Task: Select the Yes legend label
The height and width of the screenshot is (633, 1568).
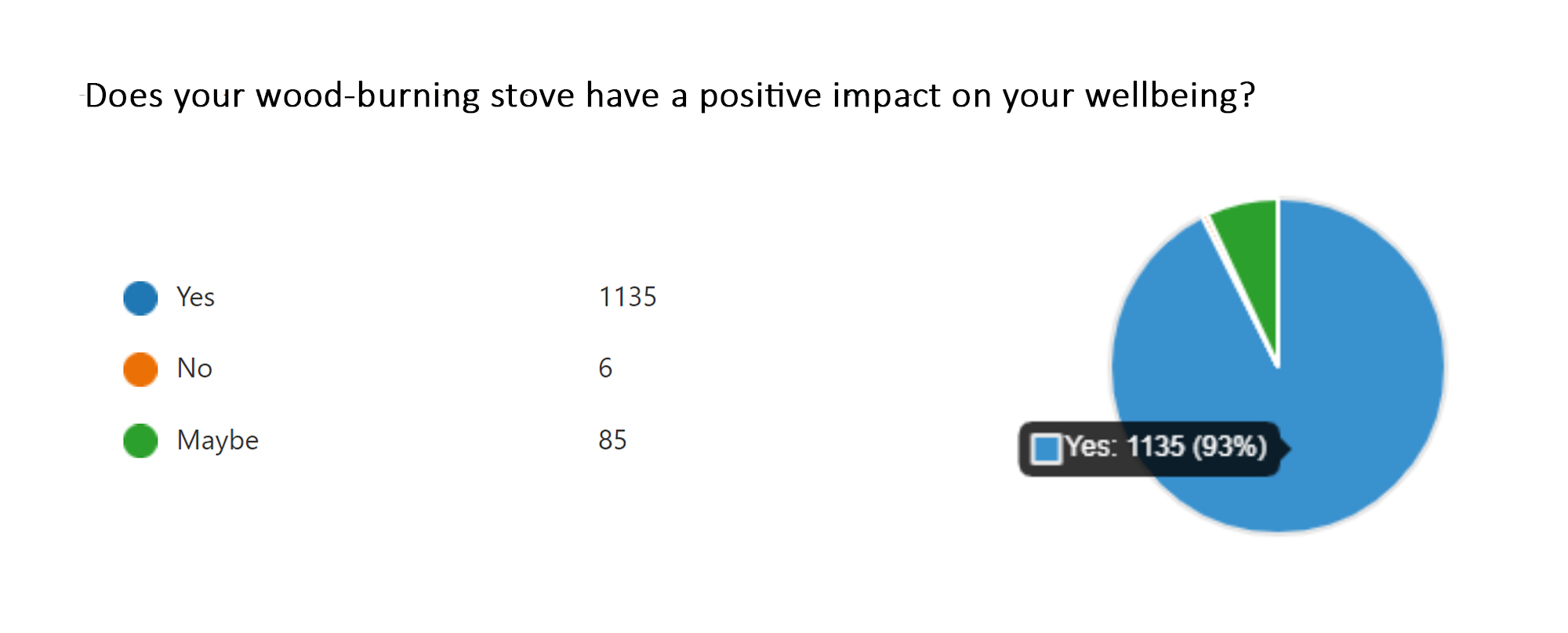Action: pyautogui.click(x=195, y=297)
